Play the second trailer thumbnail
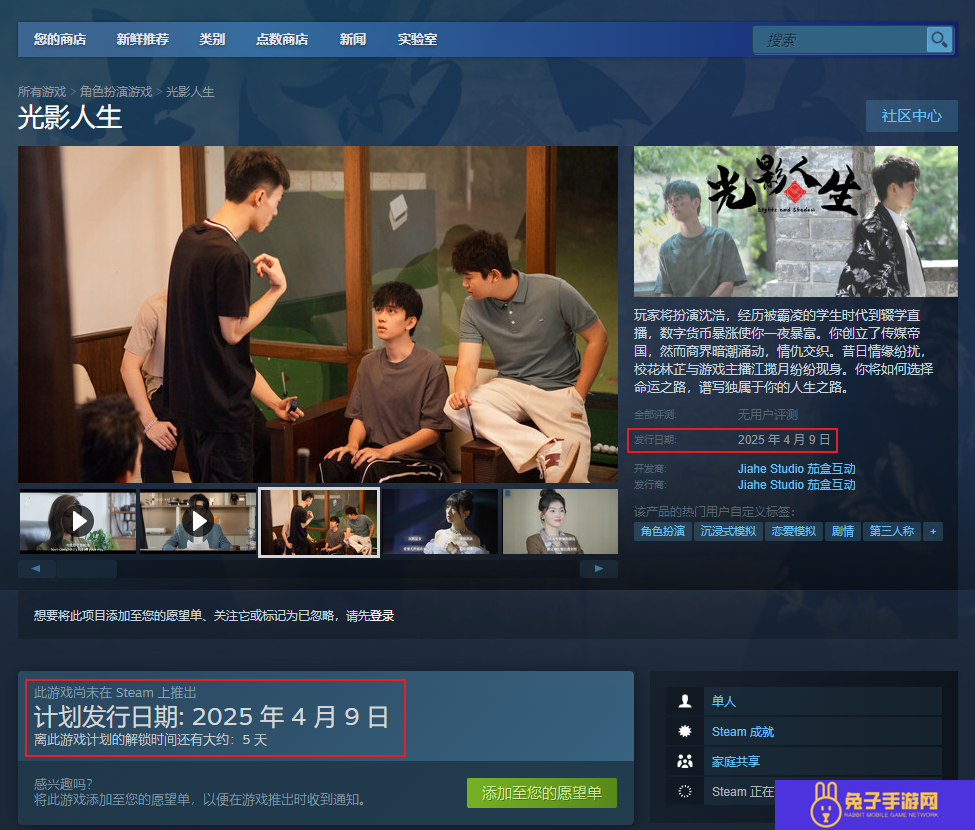Image resolution: width=975 pixels, height=830 pixels. [x=198, y=521]
